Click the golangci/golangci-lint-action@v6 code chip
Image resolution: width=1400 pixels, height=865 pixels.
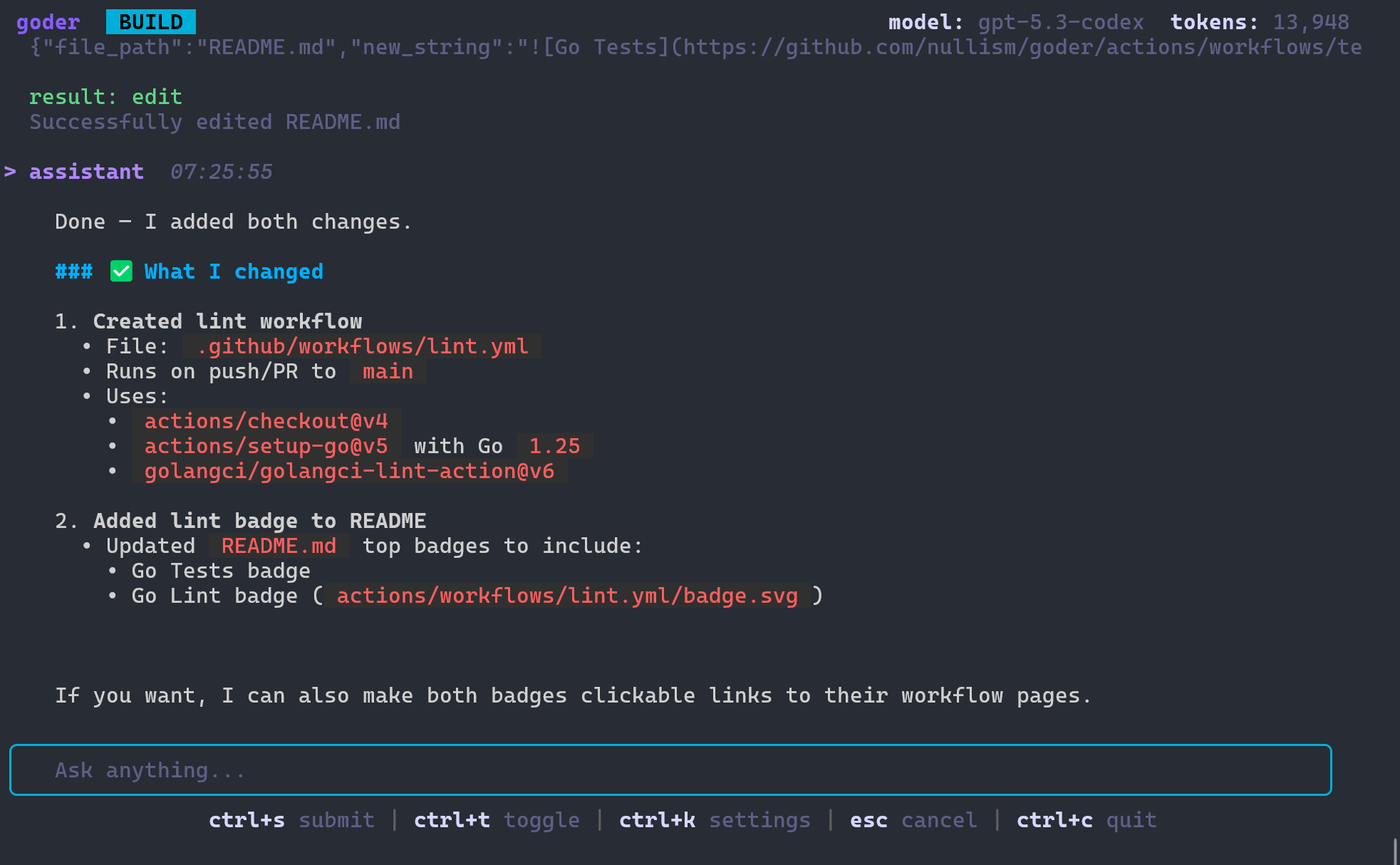(x=348, y=470)
